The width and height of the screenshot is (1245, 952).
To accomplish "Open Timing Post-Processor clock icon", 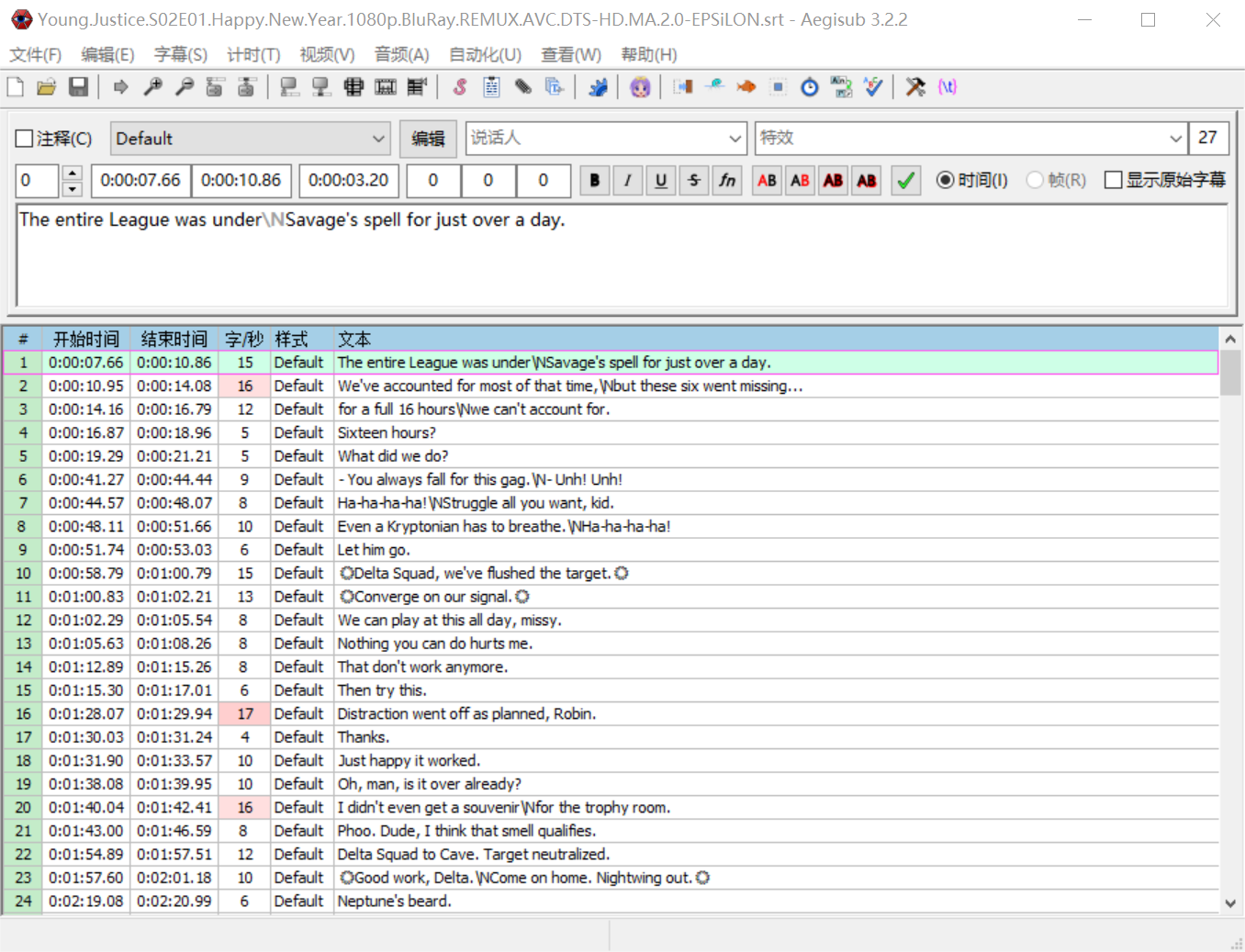I will (810, 87).
